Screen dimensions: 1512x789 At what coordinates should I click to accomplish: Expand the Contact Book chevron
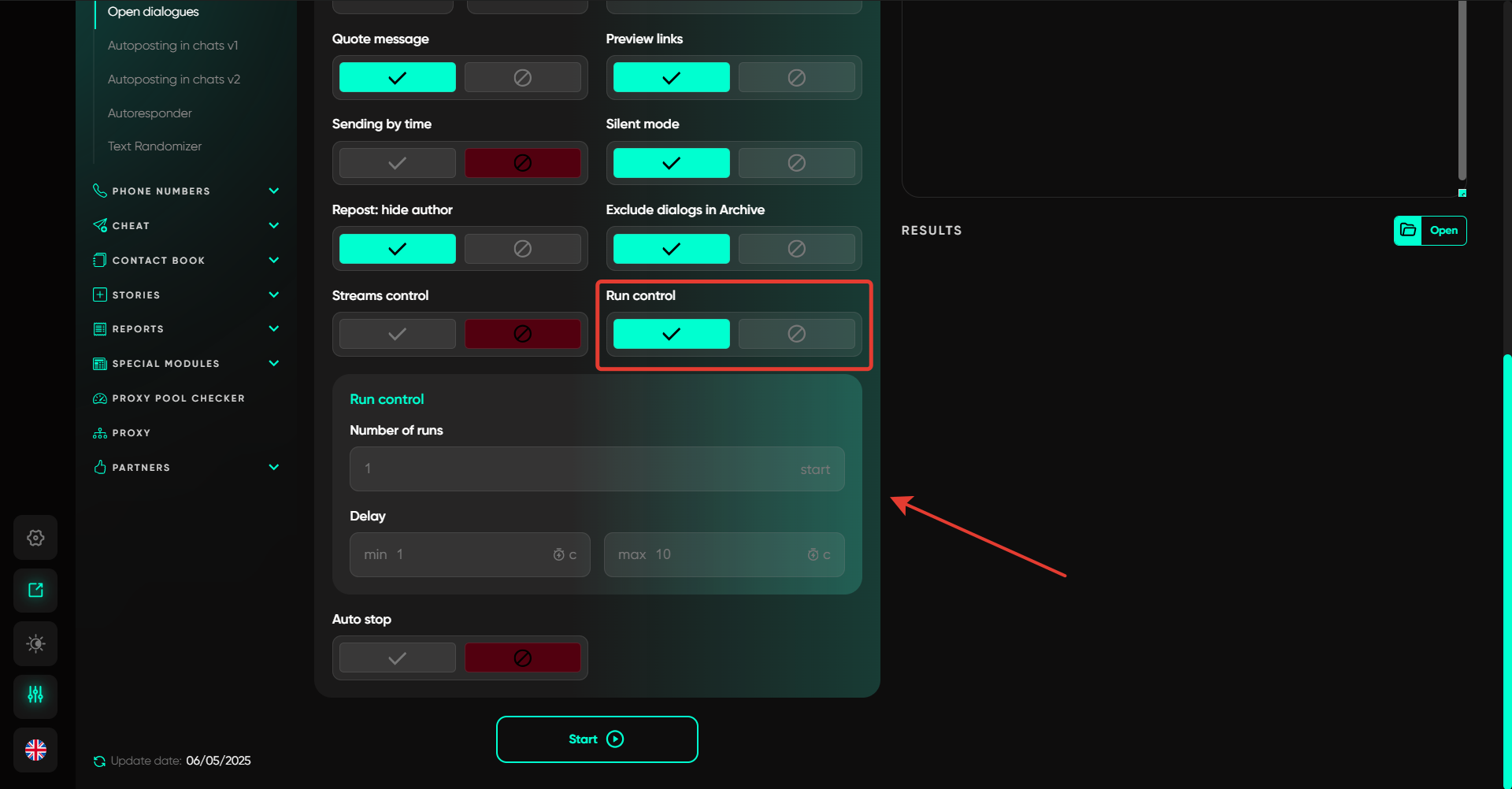273,260
